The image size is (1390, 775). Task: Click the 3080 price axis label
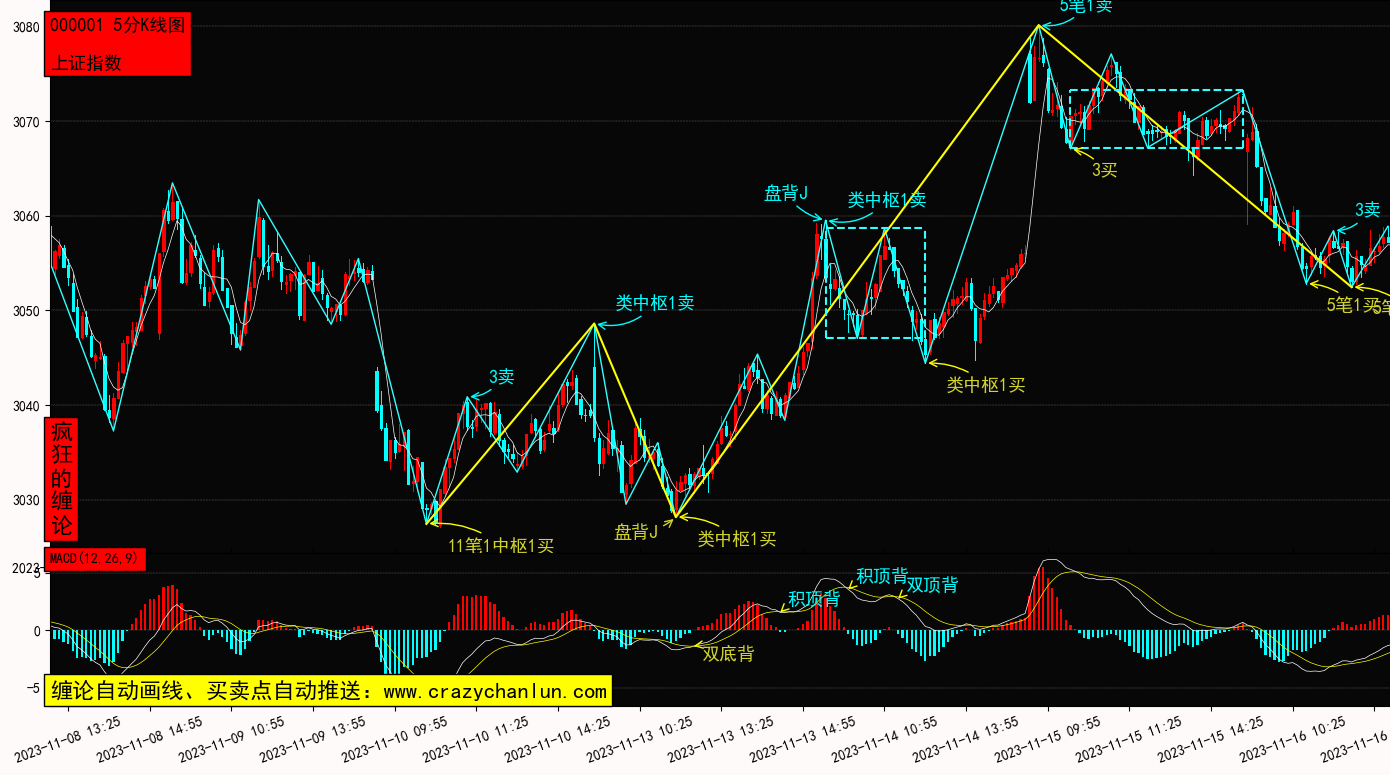point(26,27)
